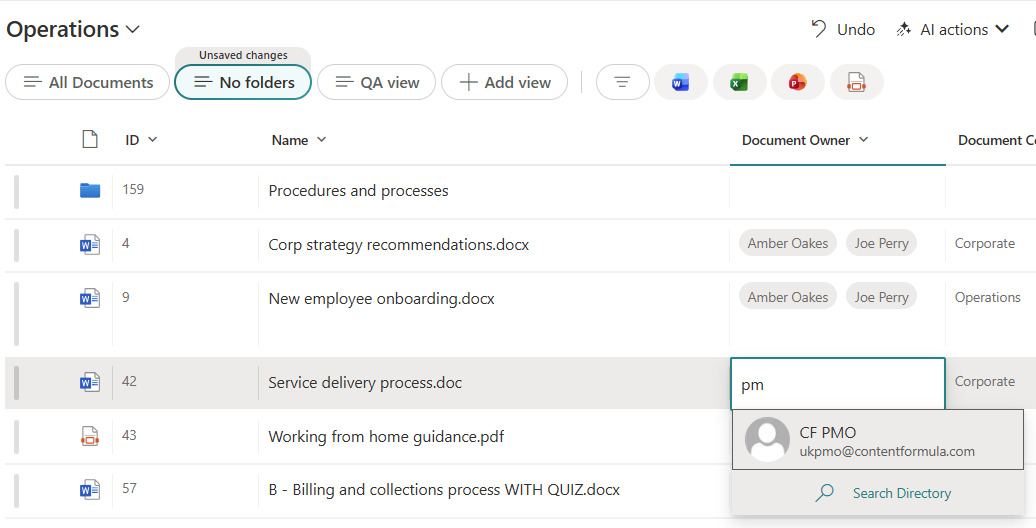This screenshot has height=528, width=1036.
Task: Open Corp strategy recommendations.docx
Action: pyautogui.click(x=398, y=245)
